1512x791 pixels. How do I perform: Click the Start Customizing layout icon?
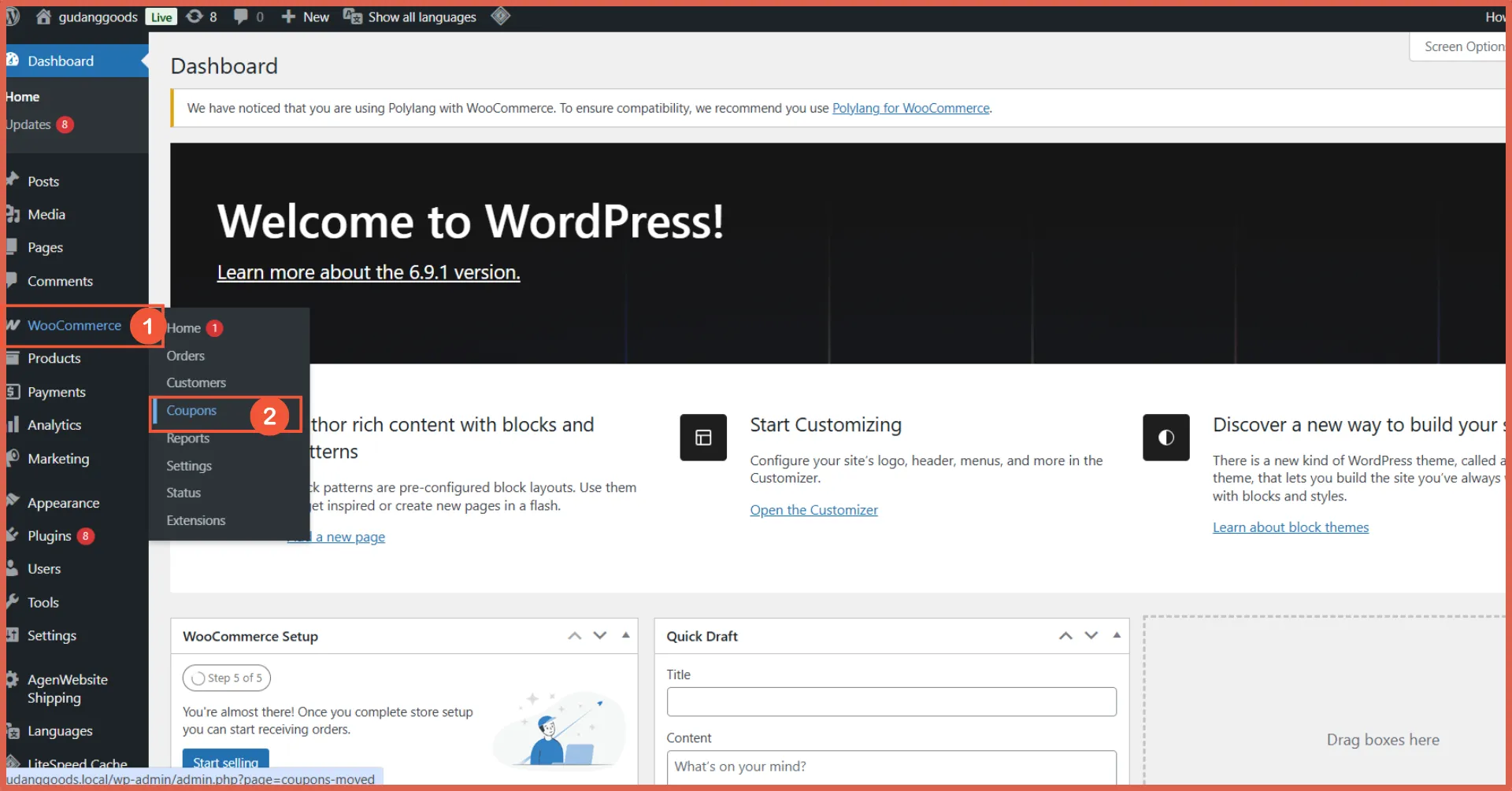[702, 438]
